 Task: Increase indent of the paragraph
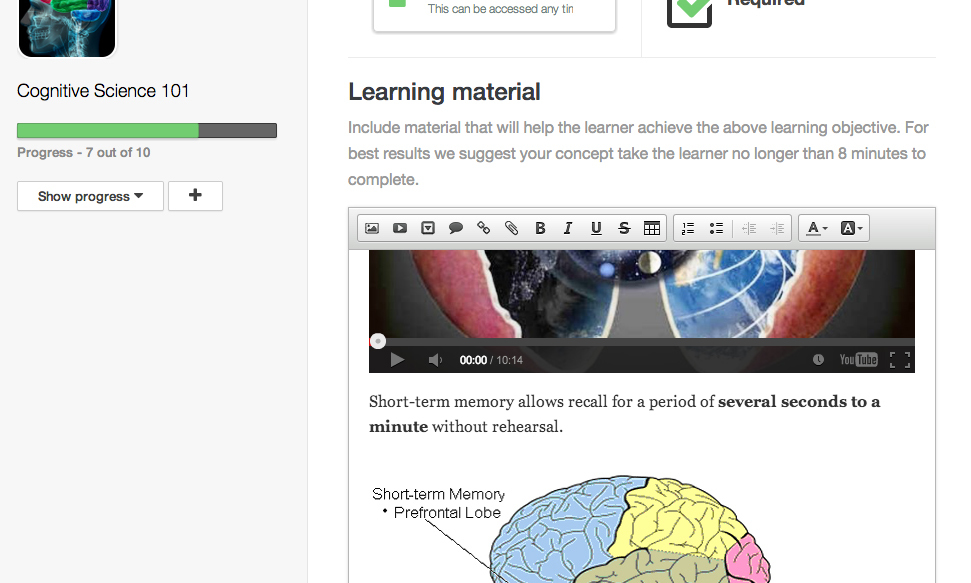pyautogui.click(x=777, y=228)
